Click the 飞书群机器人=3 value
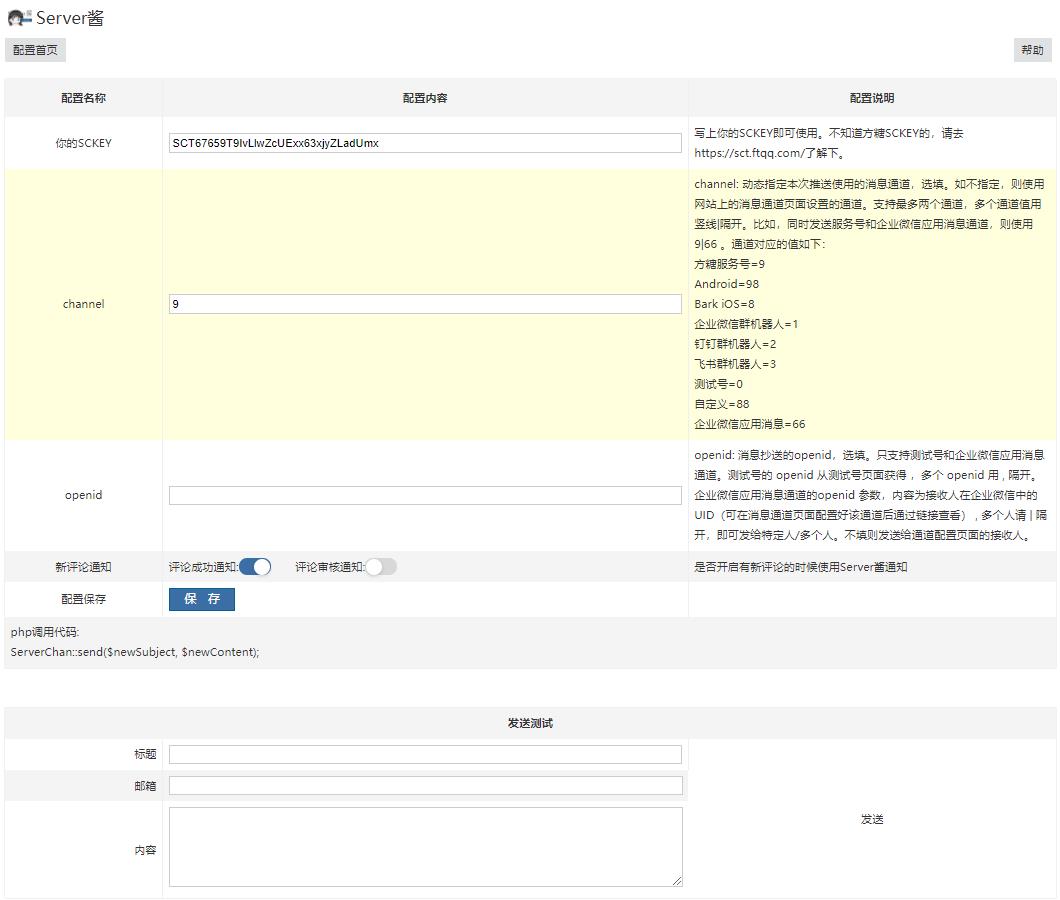The height and width of the screenshot is (900, 1060). pos(736,364)
